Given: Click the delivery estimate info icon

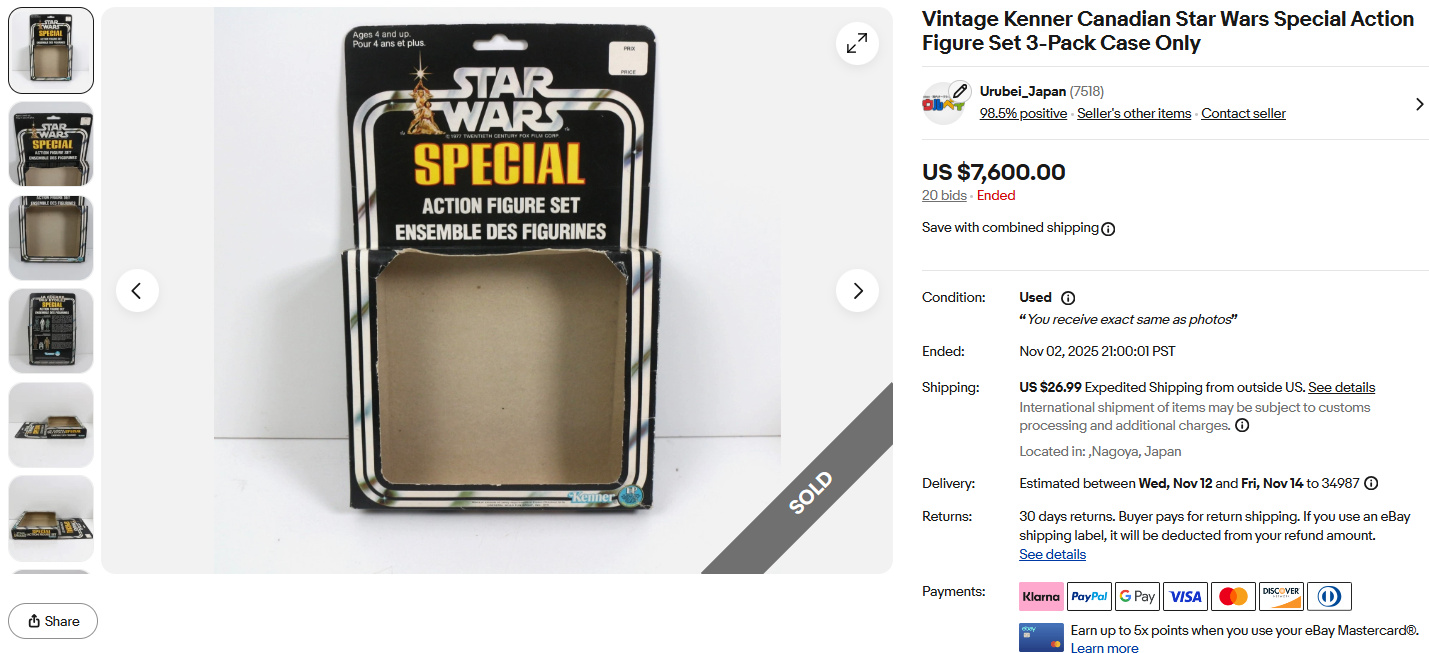Looking at the screenshot, I should pos(1371,483).
